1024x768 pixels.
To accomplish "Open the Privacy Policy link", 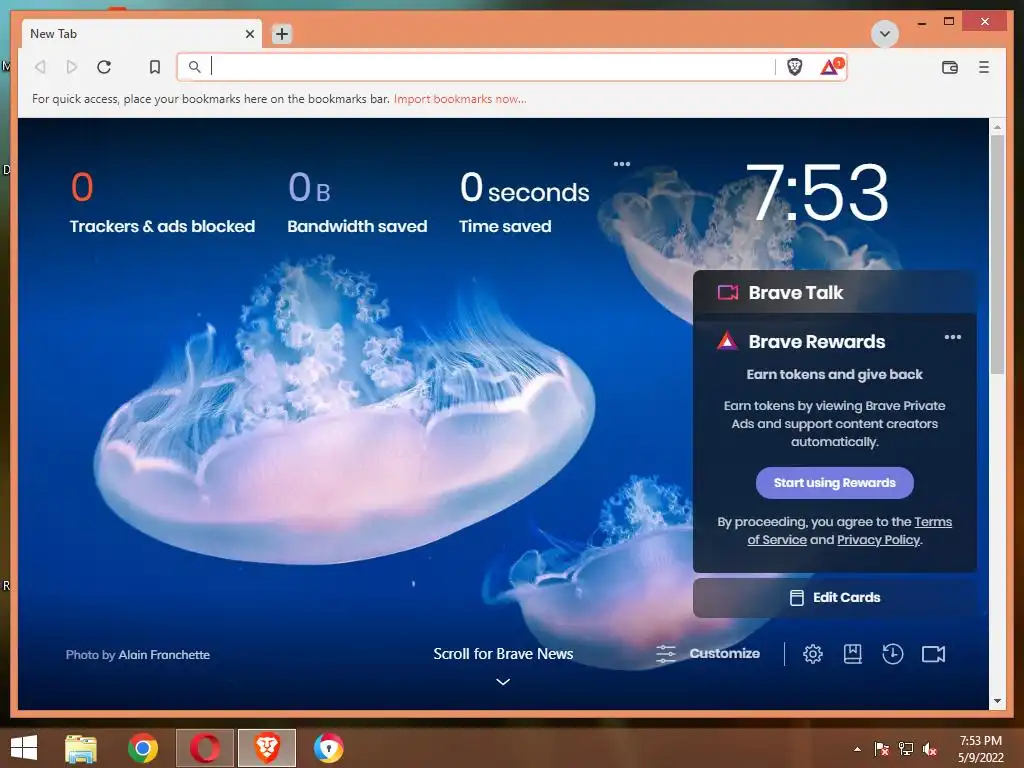I will (878, 539).
